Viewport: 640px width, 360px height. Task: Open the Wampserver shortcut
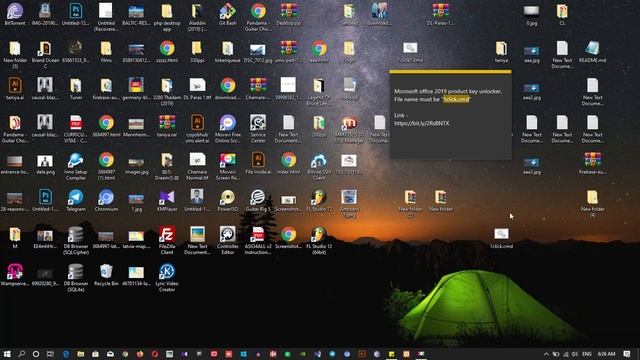[15, 275]
